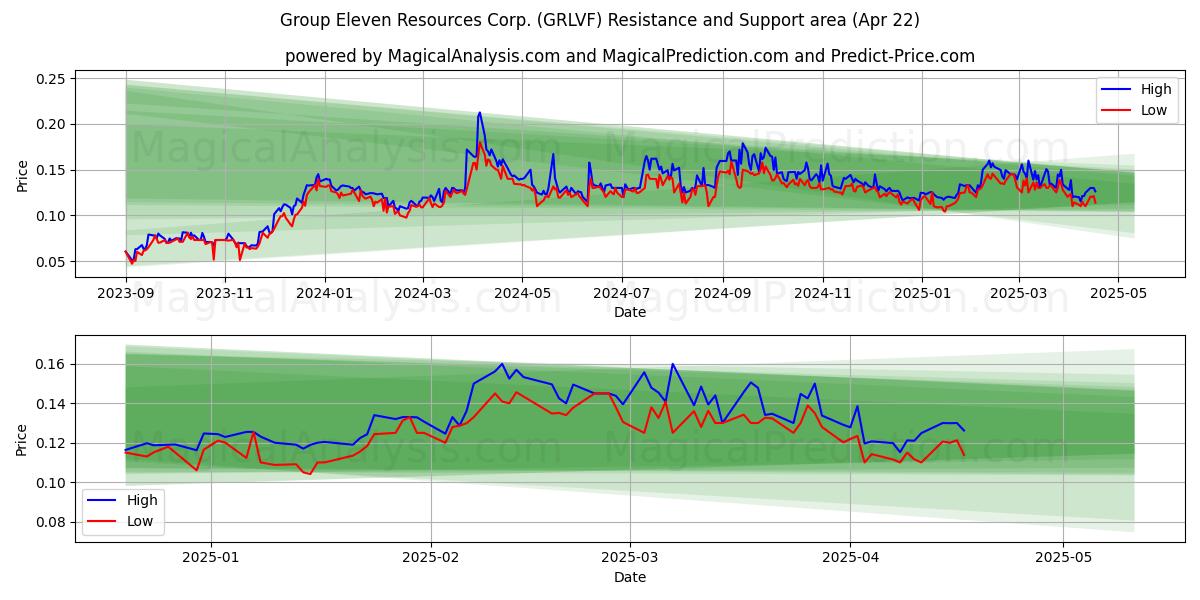Viewport: 1200px width, 600px height.
Task: Click the 0.12 tick label in bottom chart
Action: pos(51,443)
